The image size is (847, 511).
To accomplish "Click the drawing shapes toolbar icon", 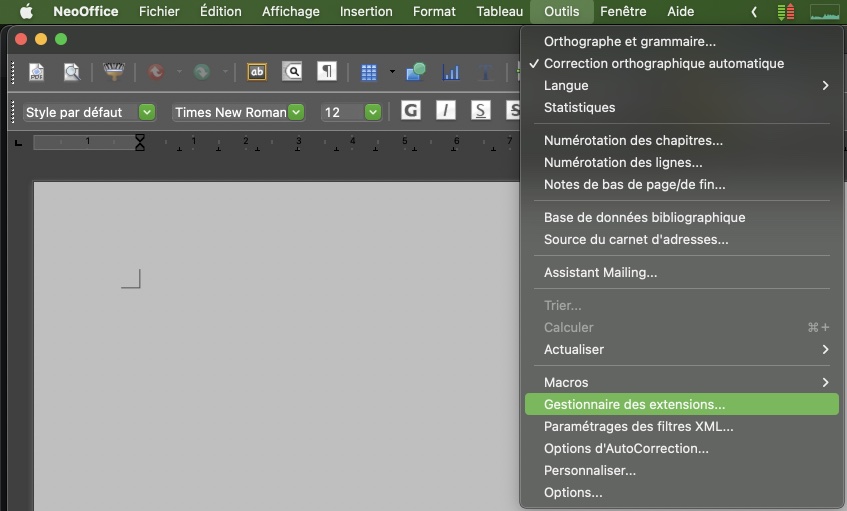I will tap(416, 72).
